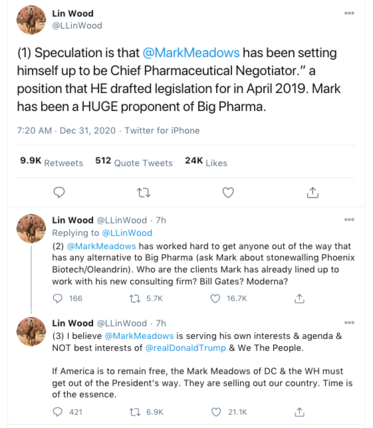
Task: Open more options on main tweet
Action: click(x=349, y=13)
